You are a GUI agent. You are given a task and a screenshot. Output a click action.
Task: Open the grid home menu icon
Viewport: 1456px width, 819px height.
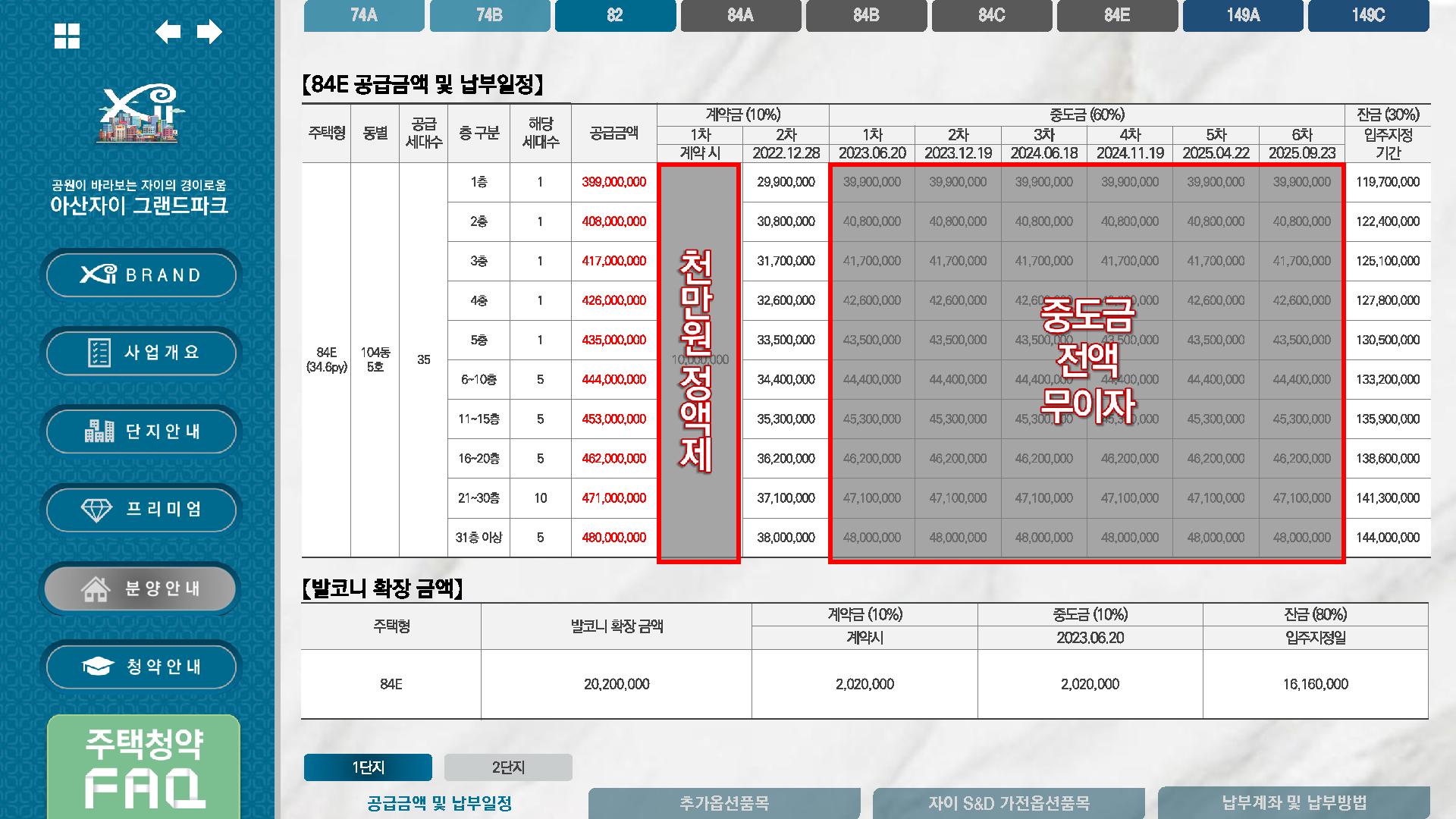67,36
